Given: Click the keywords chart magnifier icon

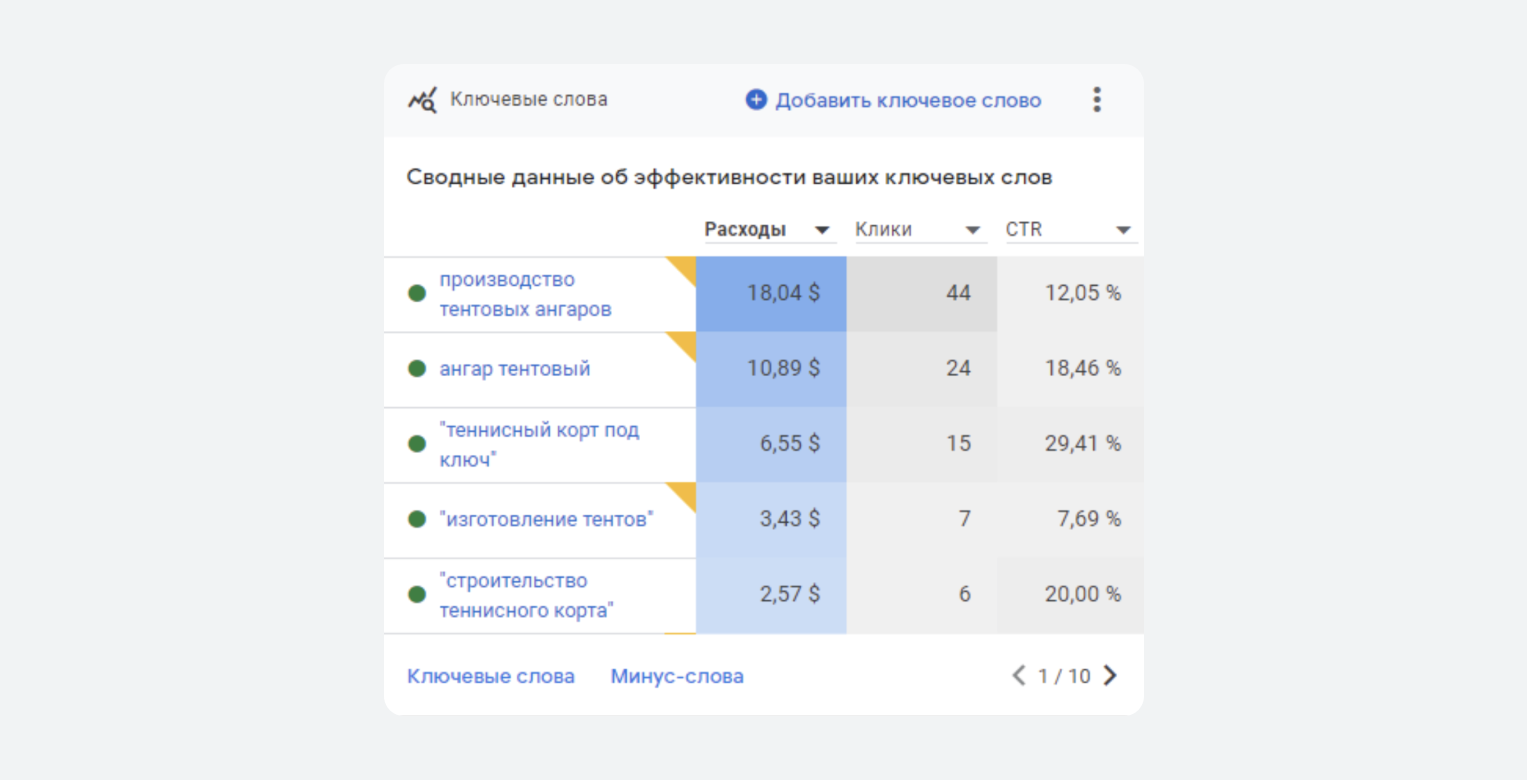Looking at the screenshot, I should (x=422, y=100).
